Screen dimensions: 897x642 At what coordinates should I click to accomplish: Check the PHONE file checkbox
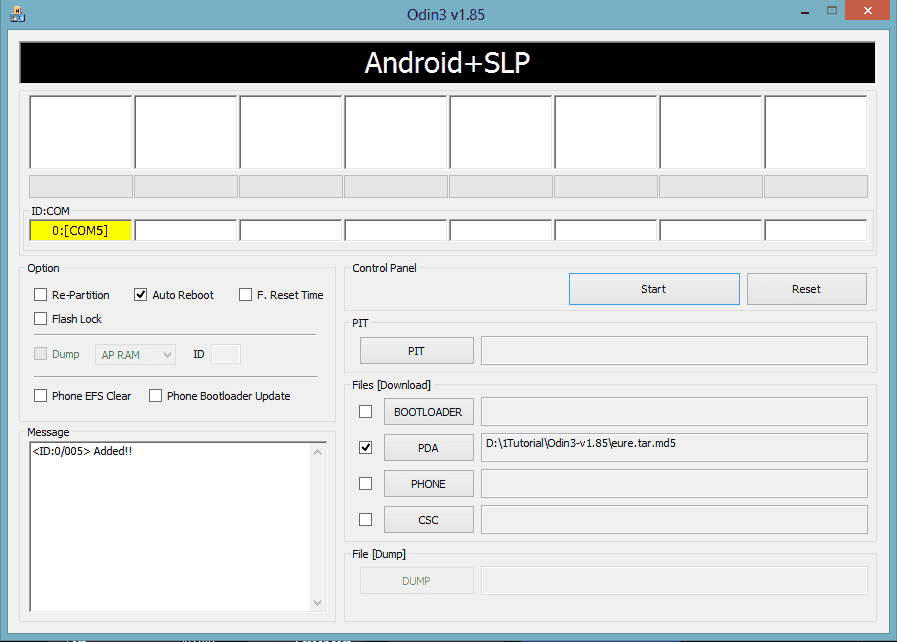pos(366,484)
